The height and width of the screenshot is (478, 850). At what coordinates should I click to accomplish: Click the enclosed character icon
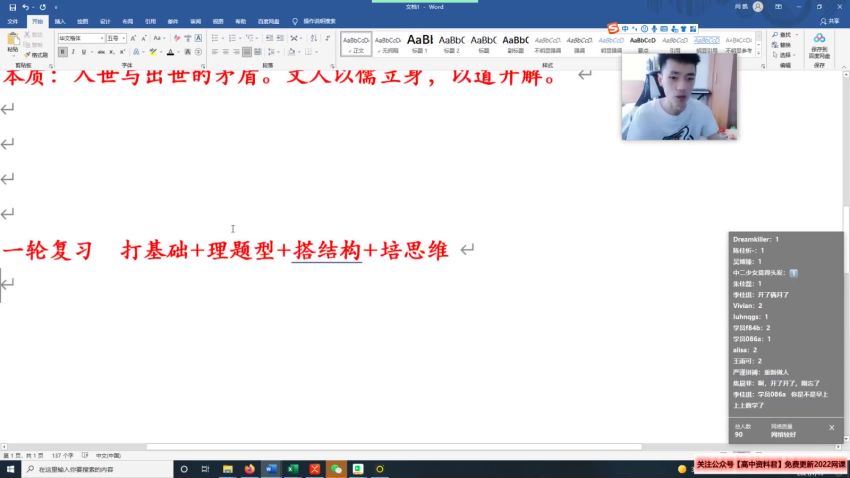click(198, 52)
